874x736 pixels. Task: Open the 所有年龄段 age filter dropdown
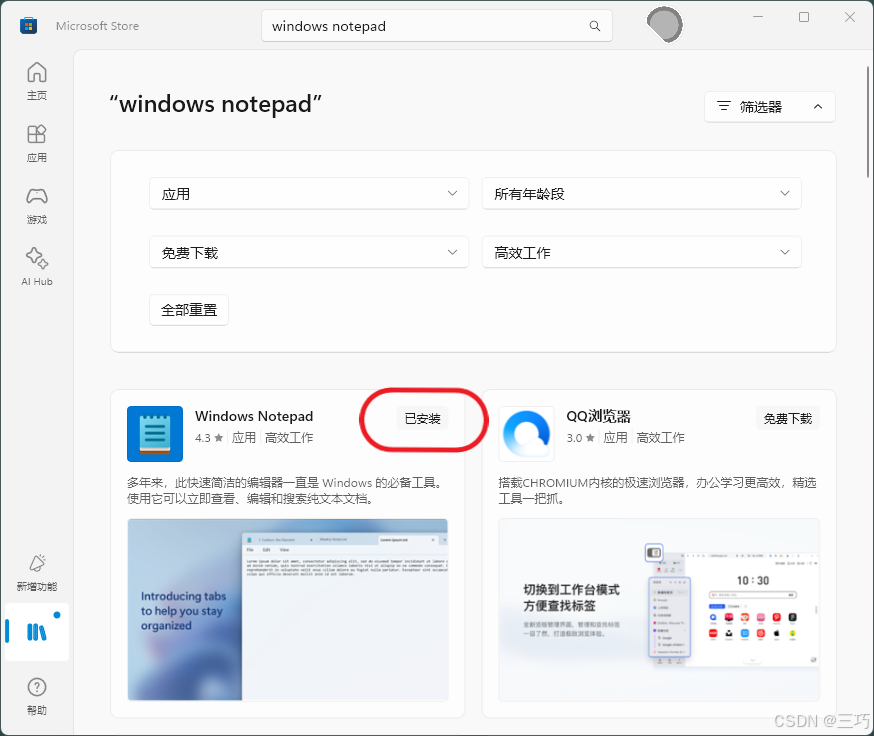point(642,193)
